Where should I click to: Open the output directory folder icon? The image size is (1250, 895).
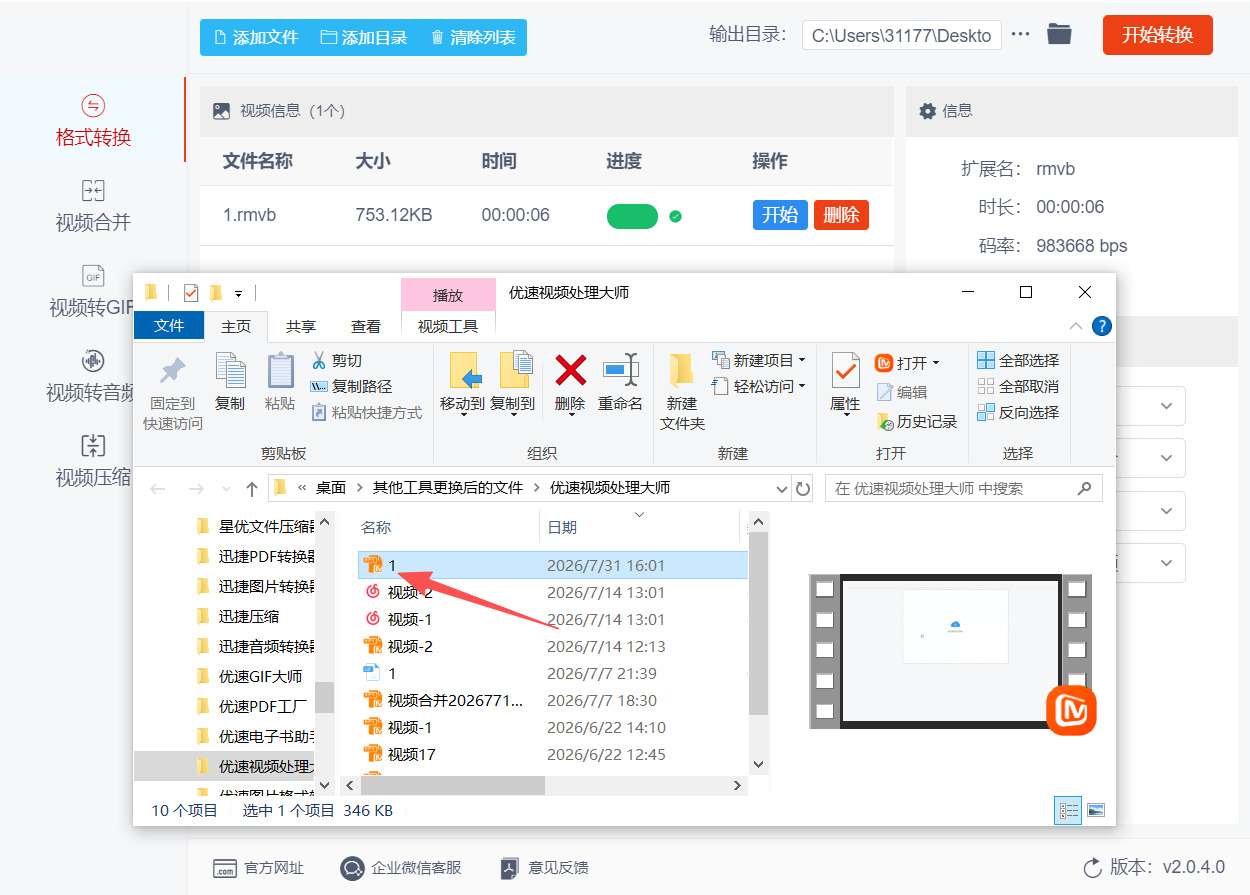[x=1059, y=35]
